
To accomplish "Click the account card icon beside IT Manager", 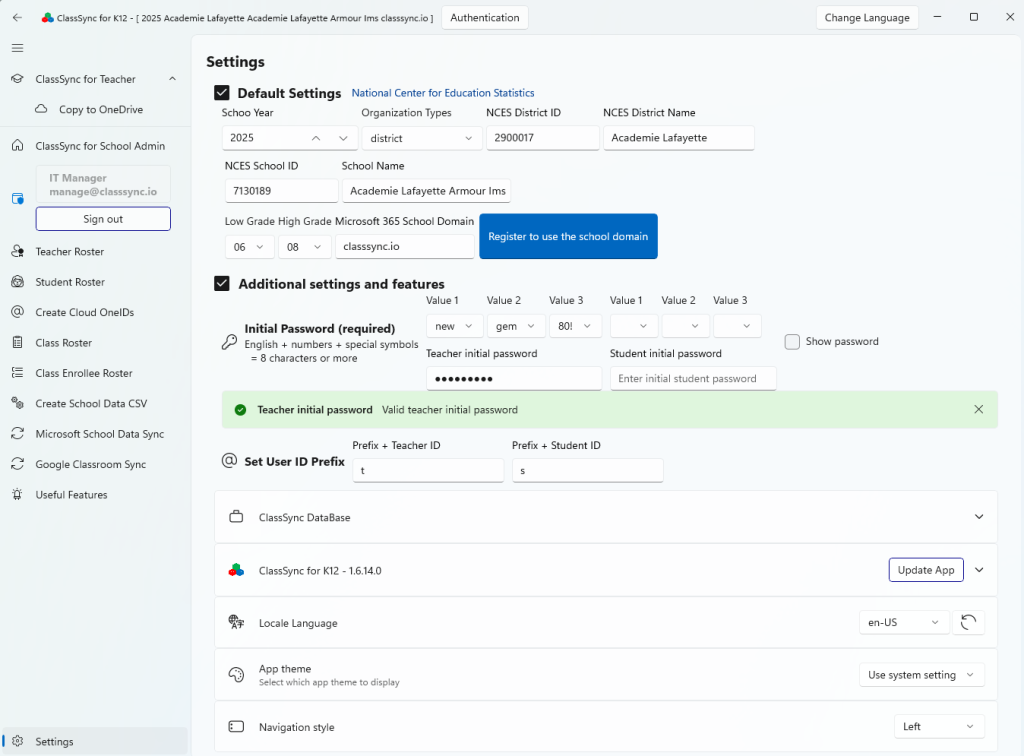I will pos(18,198).
